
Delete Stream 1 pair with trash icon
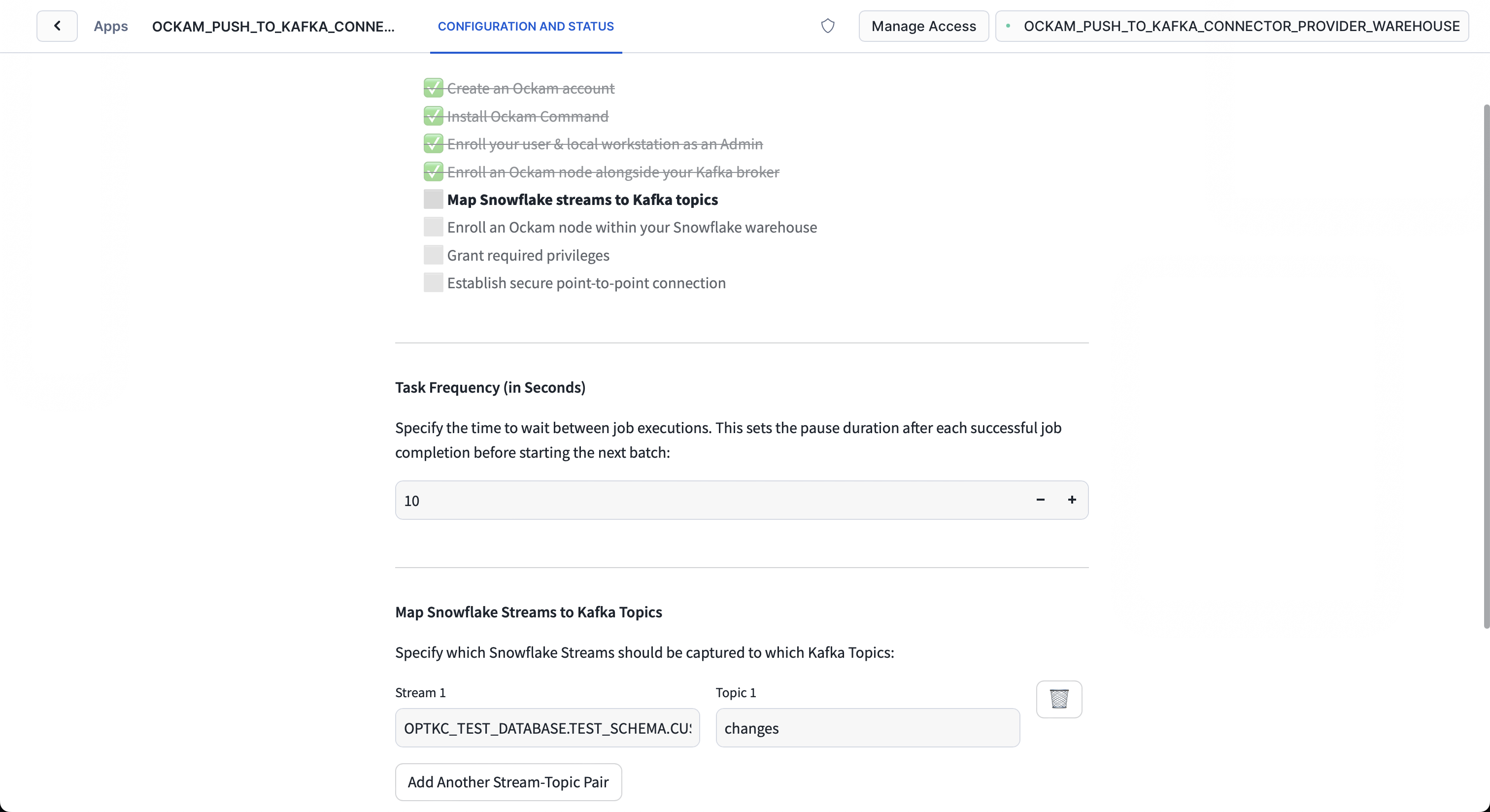pyautogui.click(x=1058, y=699)
